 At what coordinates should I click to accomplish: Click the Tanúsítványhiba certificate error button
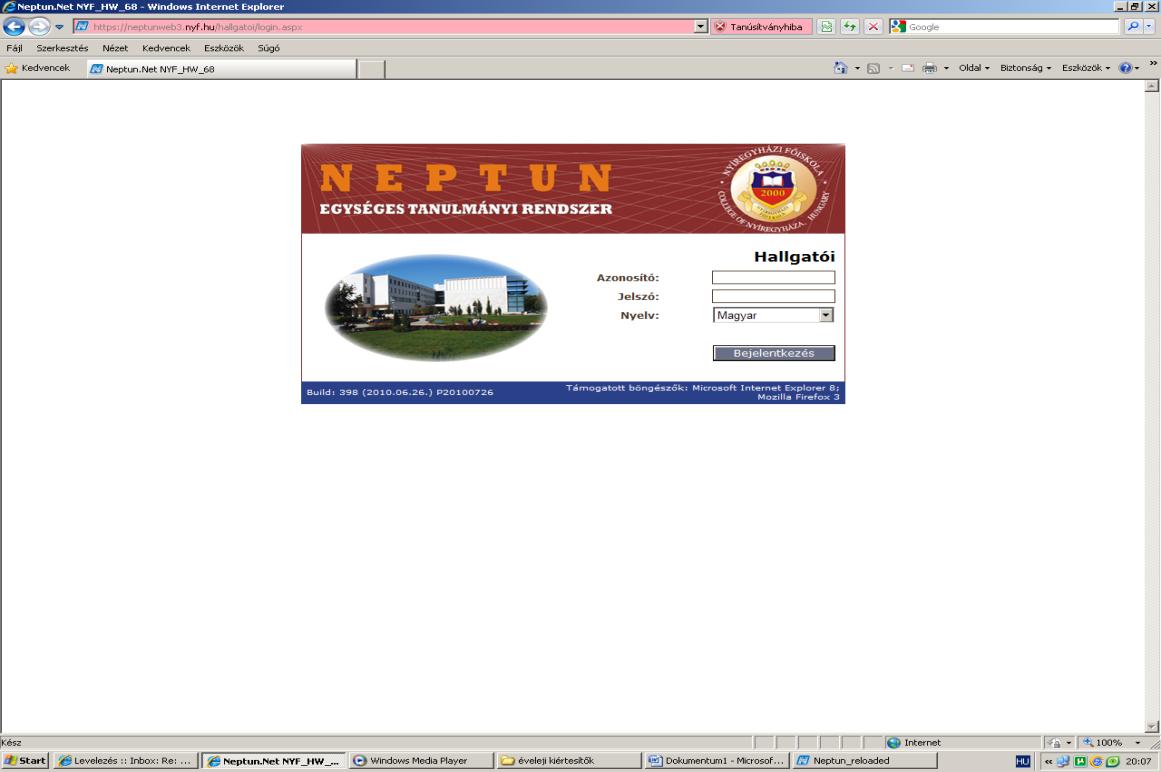pos(760,27)
